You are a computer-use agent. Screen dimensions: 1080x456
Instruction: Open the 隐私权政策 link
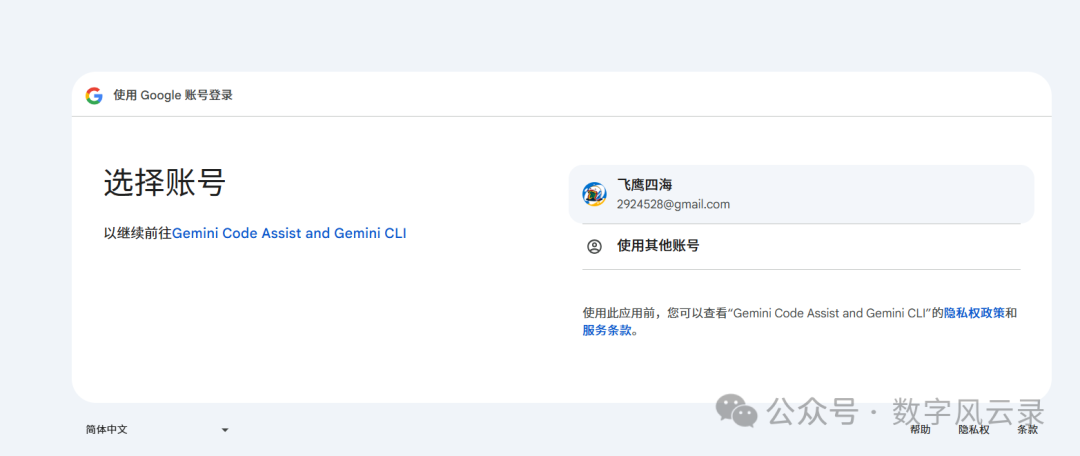coord(974,313)
